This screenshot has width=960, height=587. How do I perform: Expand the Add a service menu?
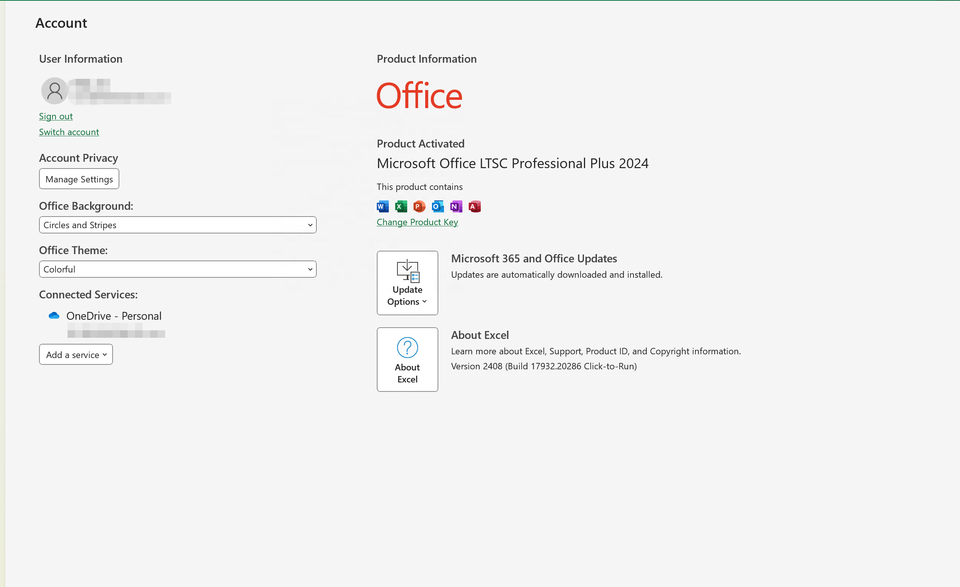(x=76, y=355)
